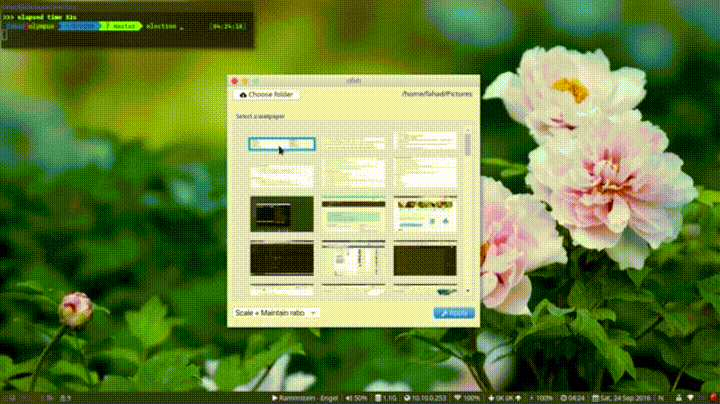Click the 1.1G memory indicator in the status bar

click(386, 398)
